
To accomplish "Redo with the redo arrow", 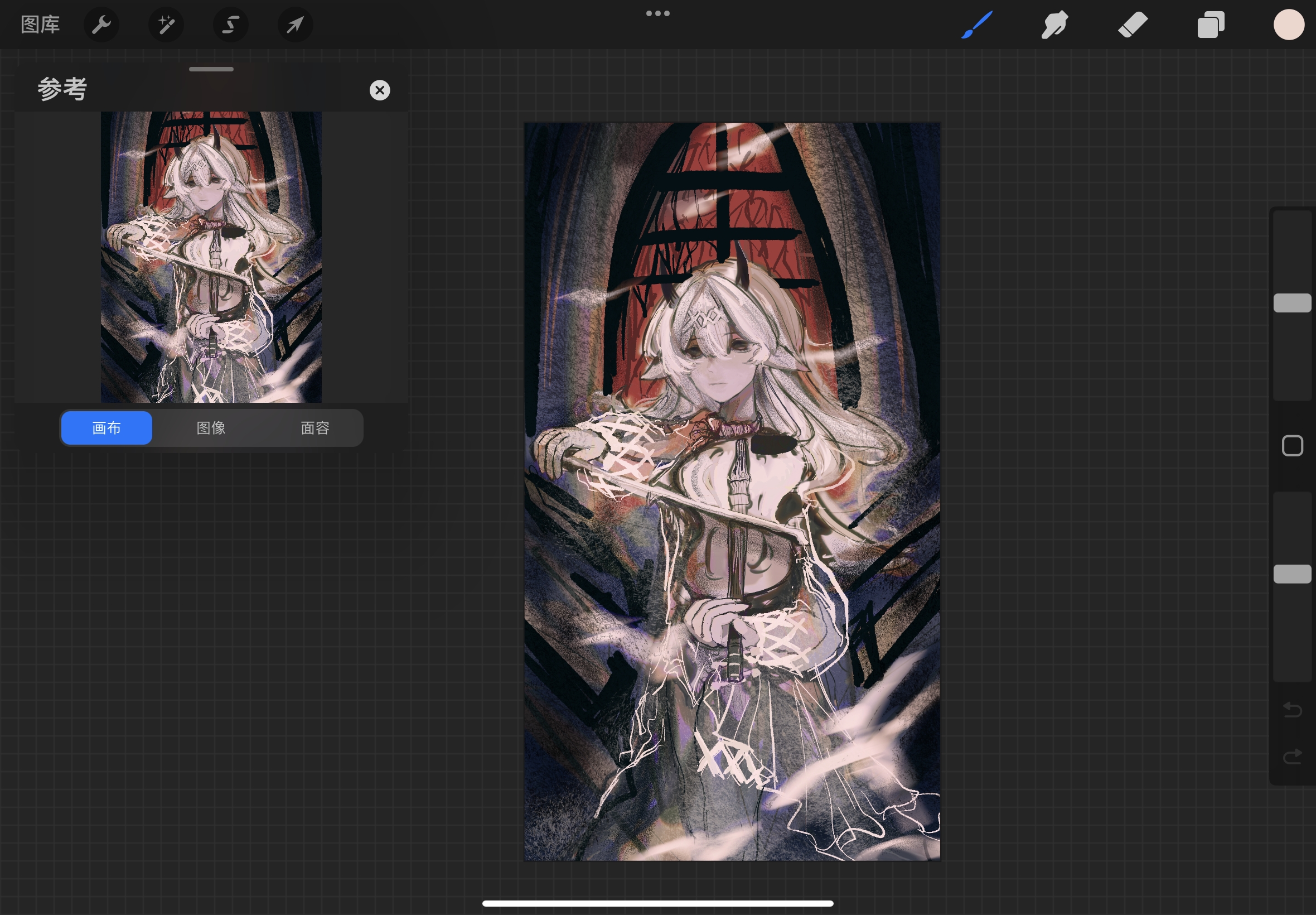I will 1292,757.
